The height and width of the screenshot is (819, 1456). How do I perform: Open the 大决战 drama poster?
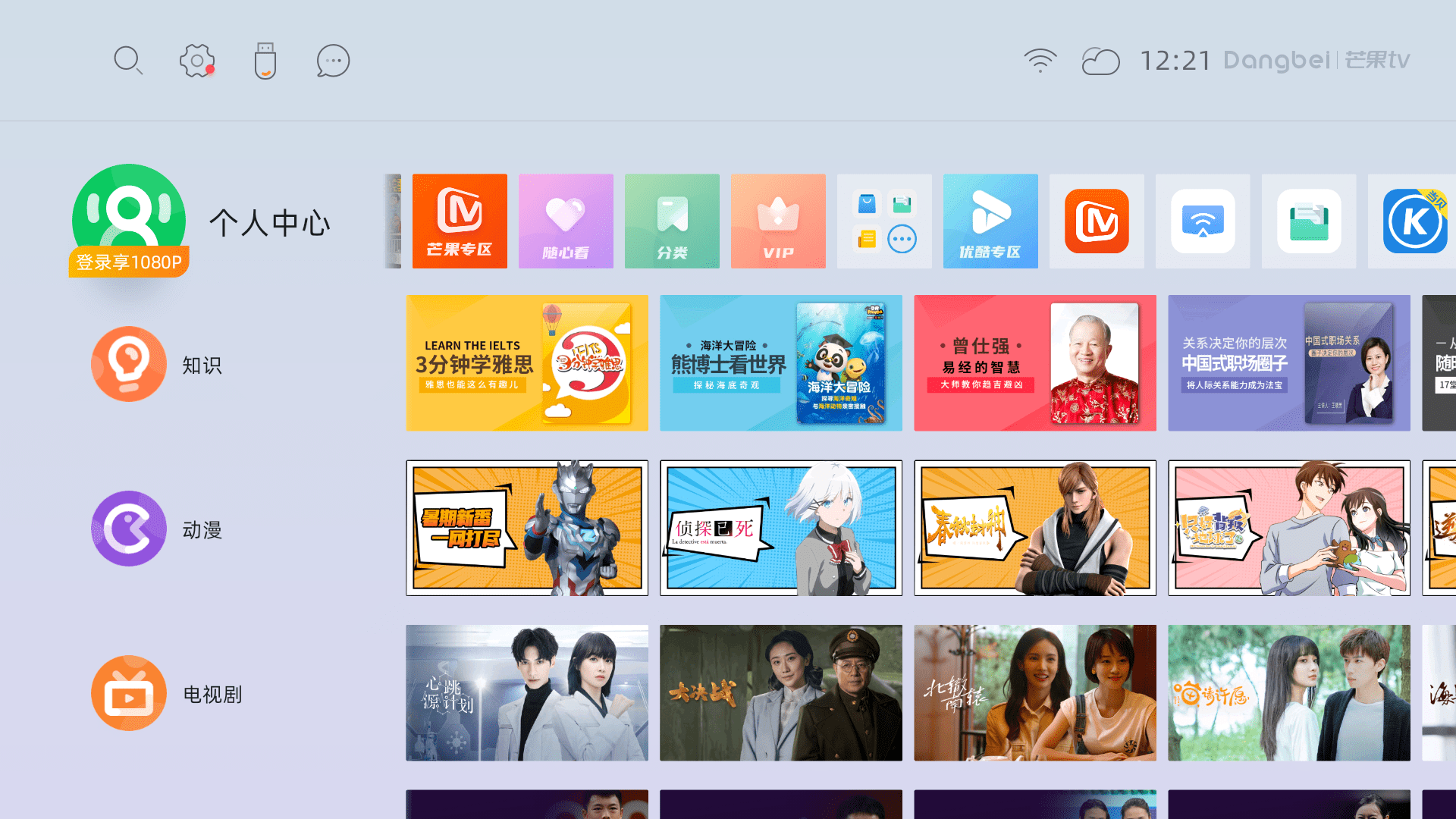pyautogui.click(x=781, y=693)
